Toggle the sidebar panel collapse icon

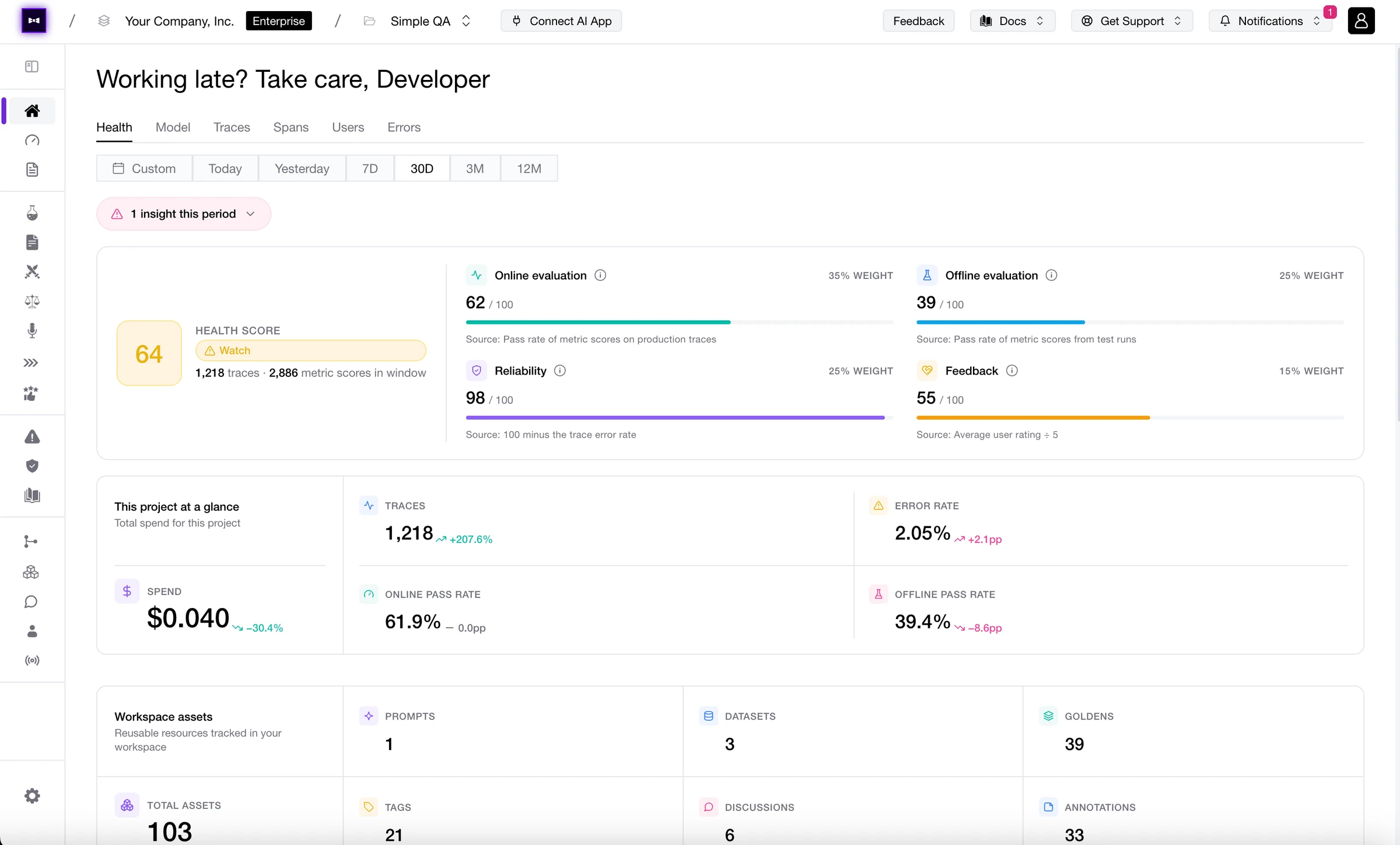tap(32, 67)
